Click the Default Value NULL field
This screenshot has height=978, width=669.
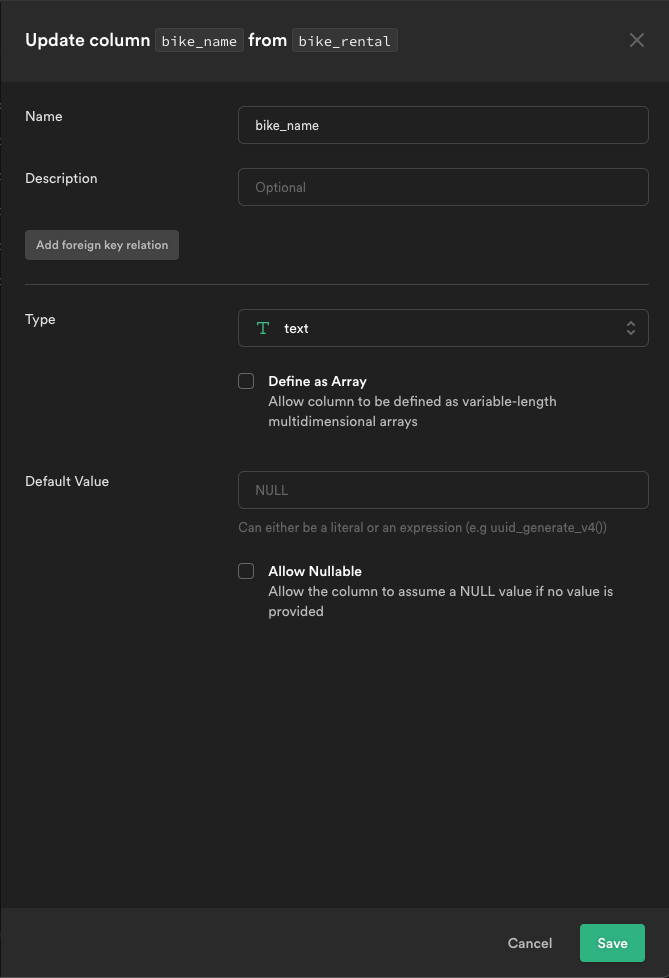(443, 490)
